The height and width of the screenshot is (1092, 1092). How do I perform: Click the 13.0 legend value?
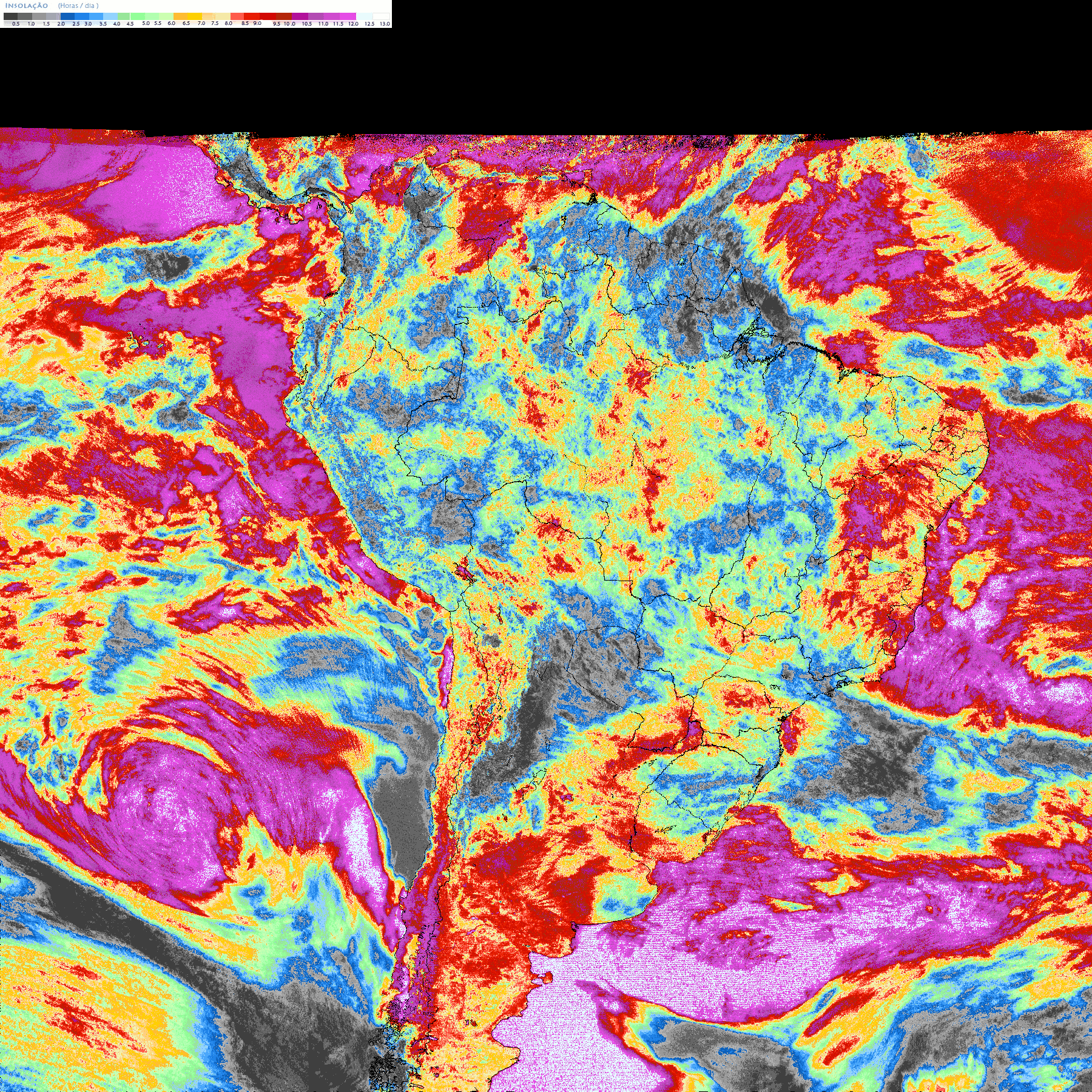[x=385, y=24]
